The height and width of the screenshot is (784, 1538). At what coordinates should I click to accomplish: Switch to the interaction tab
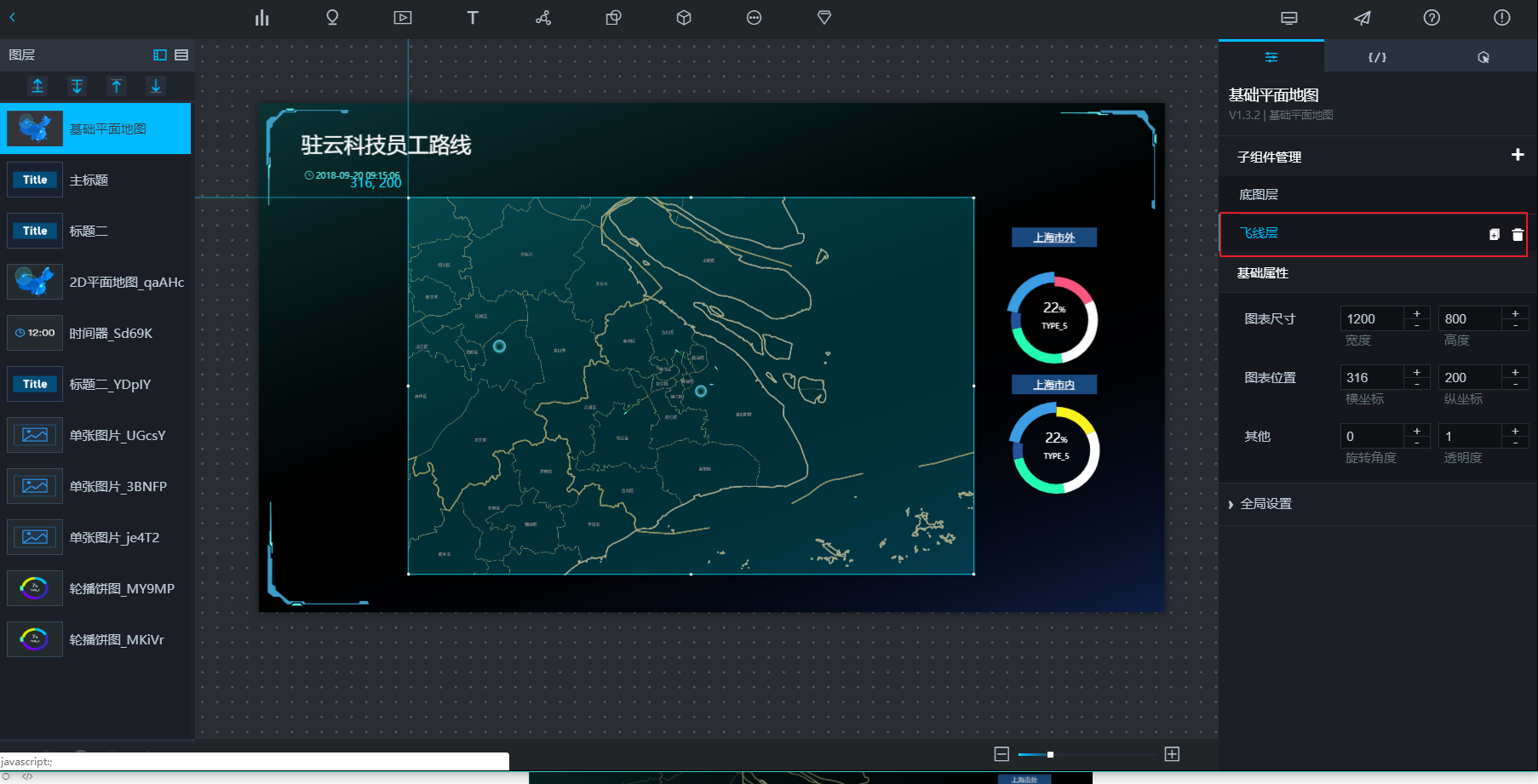coord(1483,57)
